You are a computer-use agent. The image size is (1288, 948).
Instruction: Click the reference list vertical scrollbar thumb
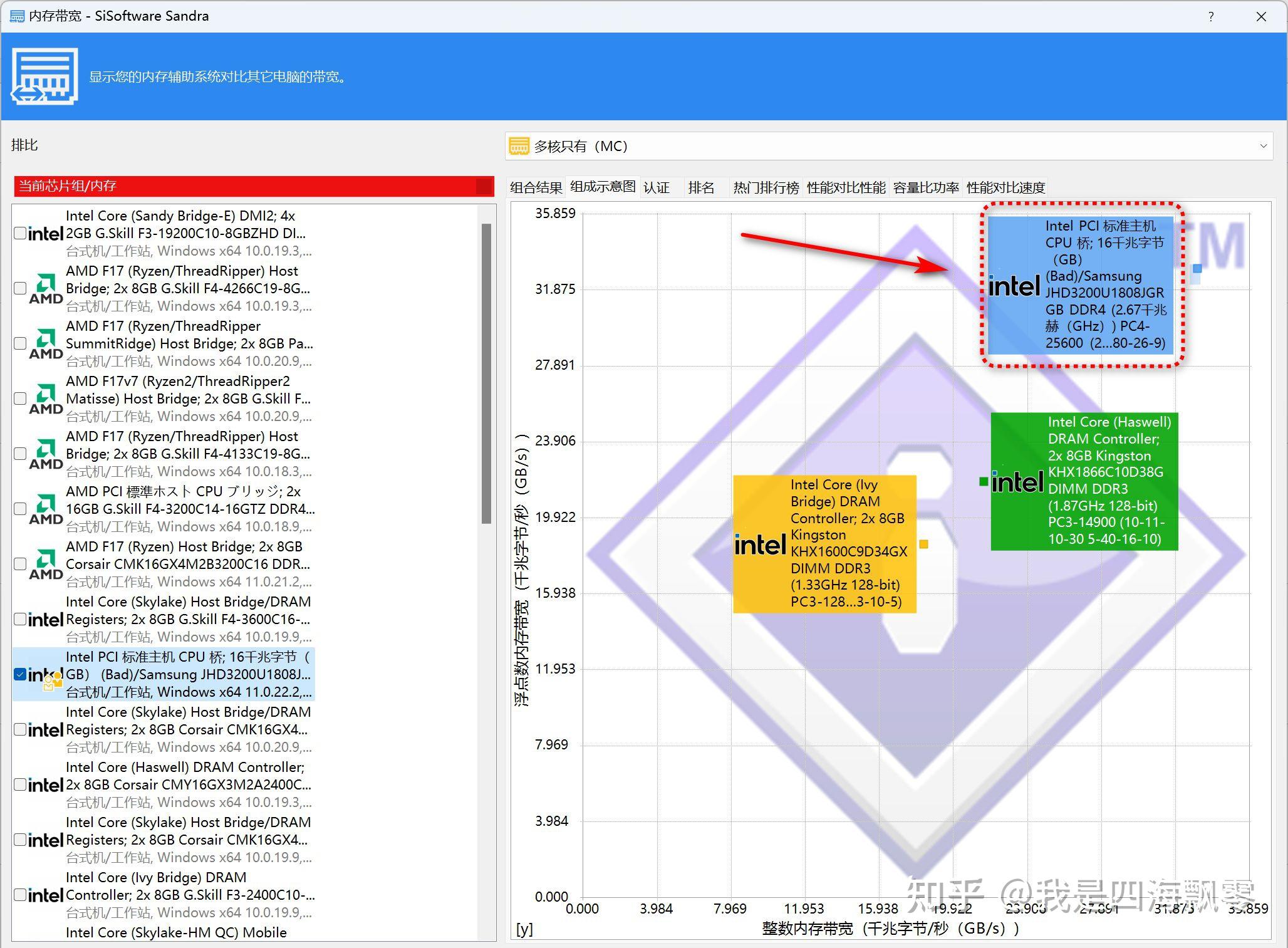(486, 373)
